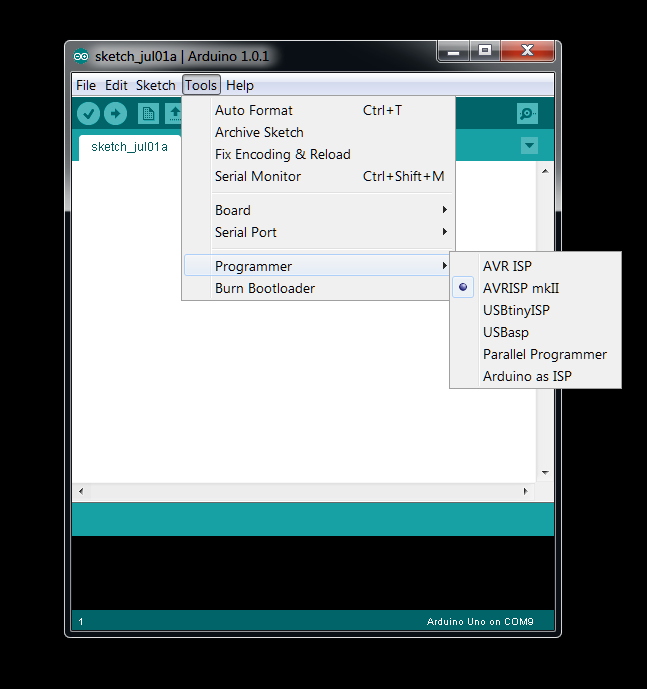Open the Help menu
The width and height of the screenshot is (647, 689).
[240, 85]
